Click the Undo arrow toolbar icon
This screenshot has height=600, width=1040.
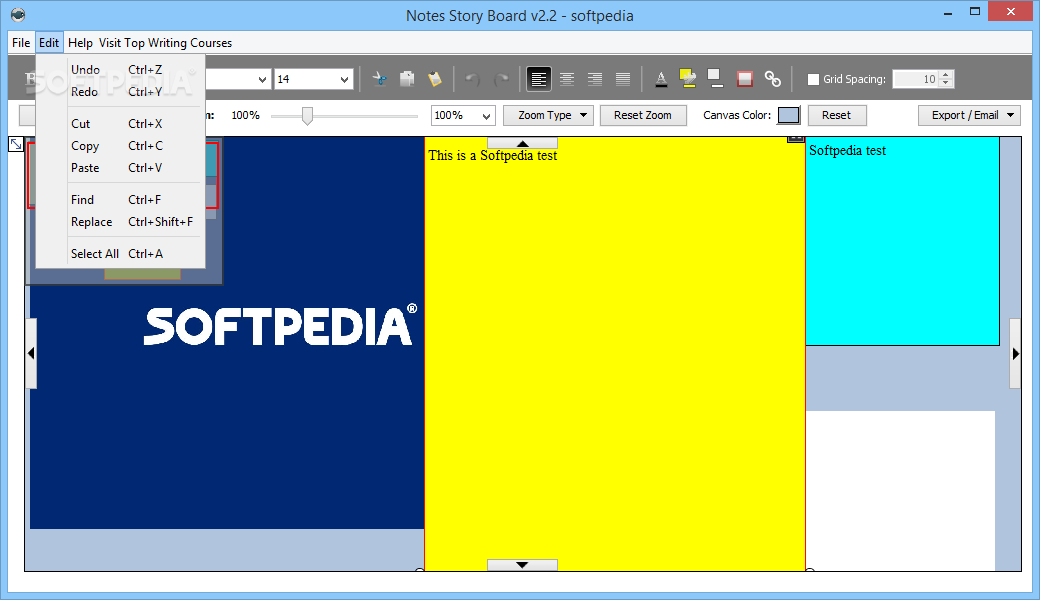[x=472, y=79]
